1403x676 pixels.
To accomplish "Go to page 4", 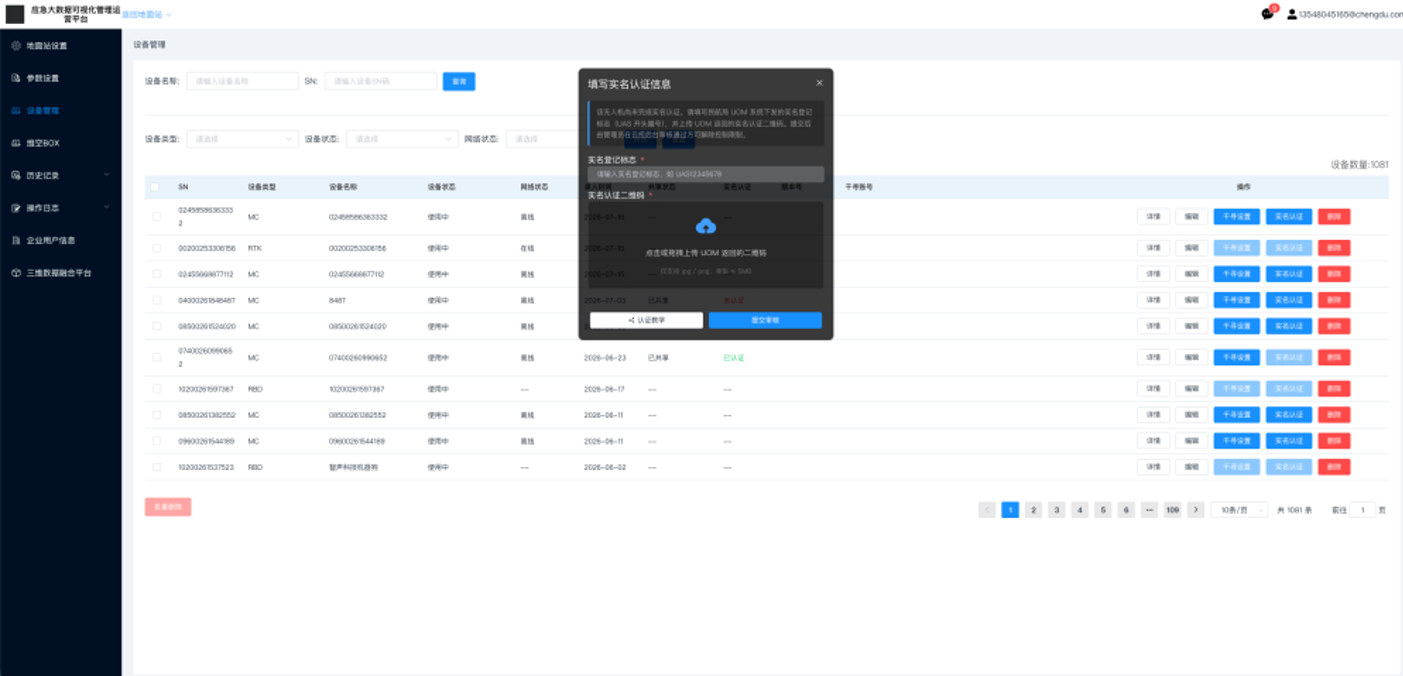I will 1080,510.
